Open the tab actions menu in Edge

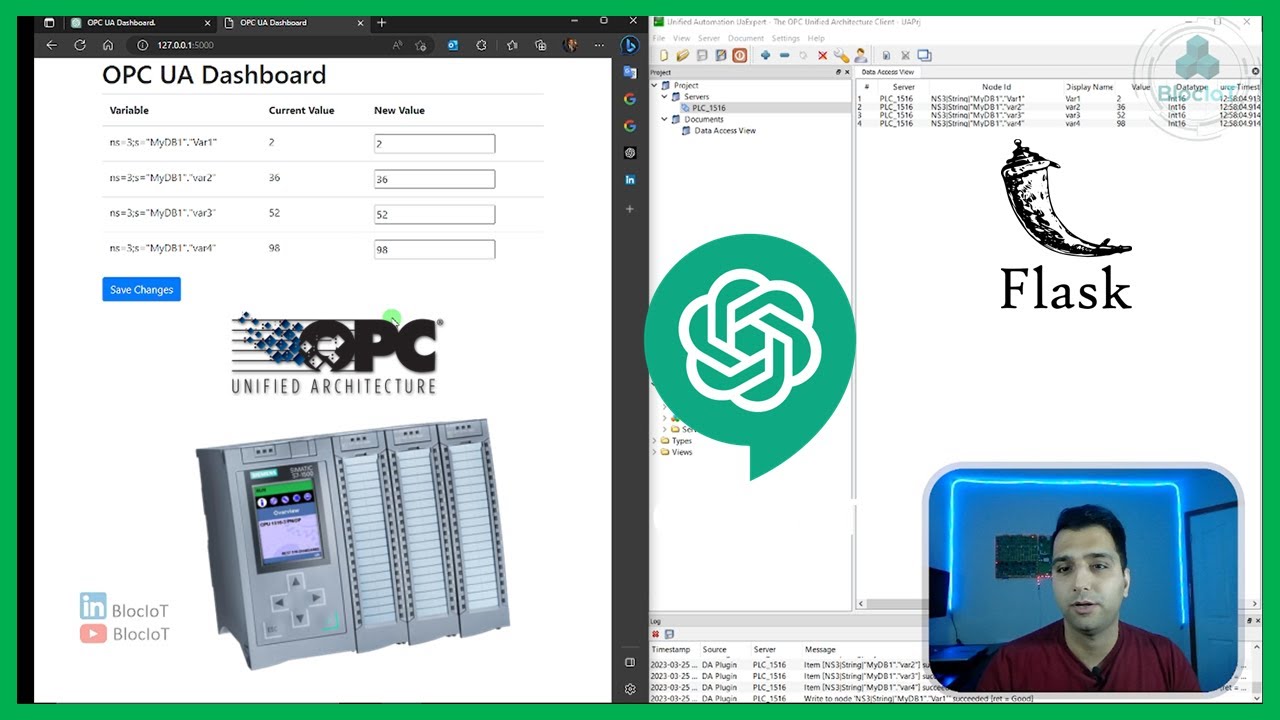click(49, 22)
